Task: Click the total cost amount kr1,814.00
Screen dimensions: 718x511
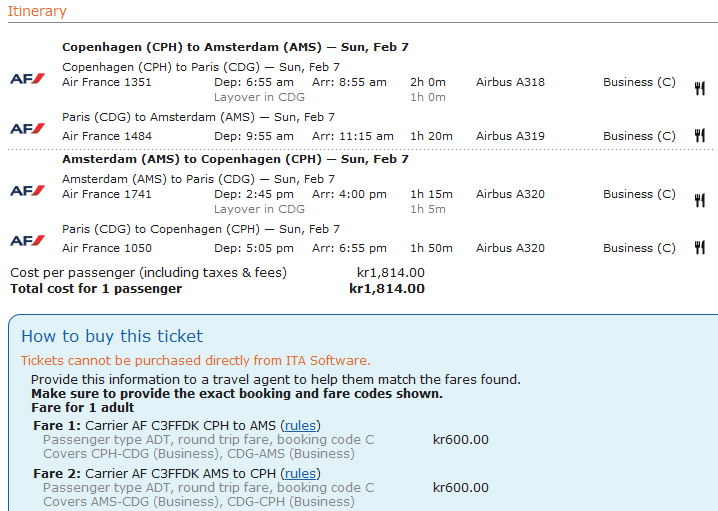Action: point(387,289)
